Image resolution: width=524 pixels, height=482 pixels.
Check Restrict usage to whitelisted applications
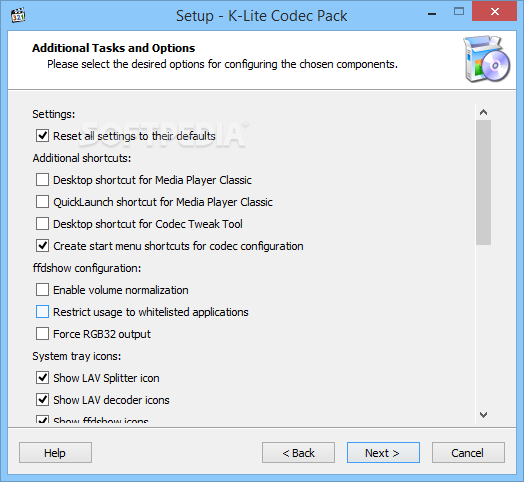click(42, 312)
